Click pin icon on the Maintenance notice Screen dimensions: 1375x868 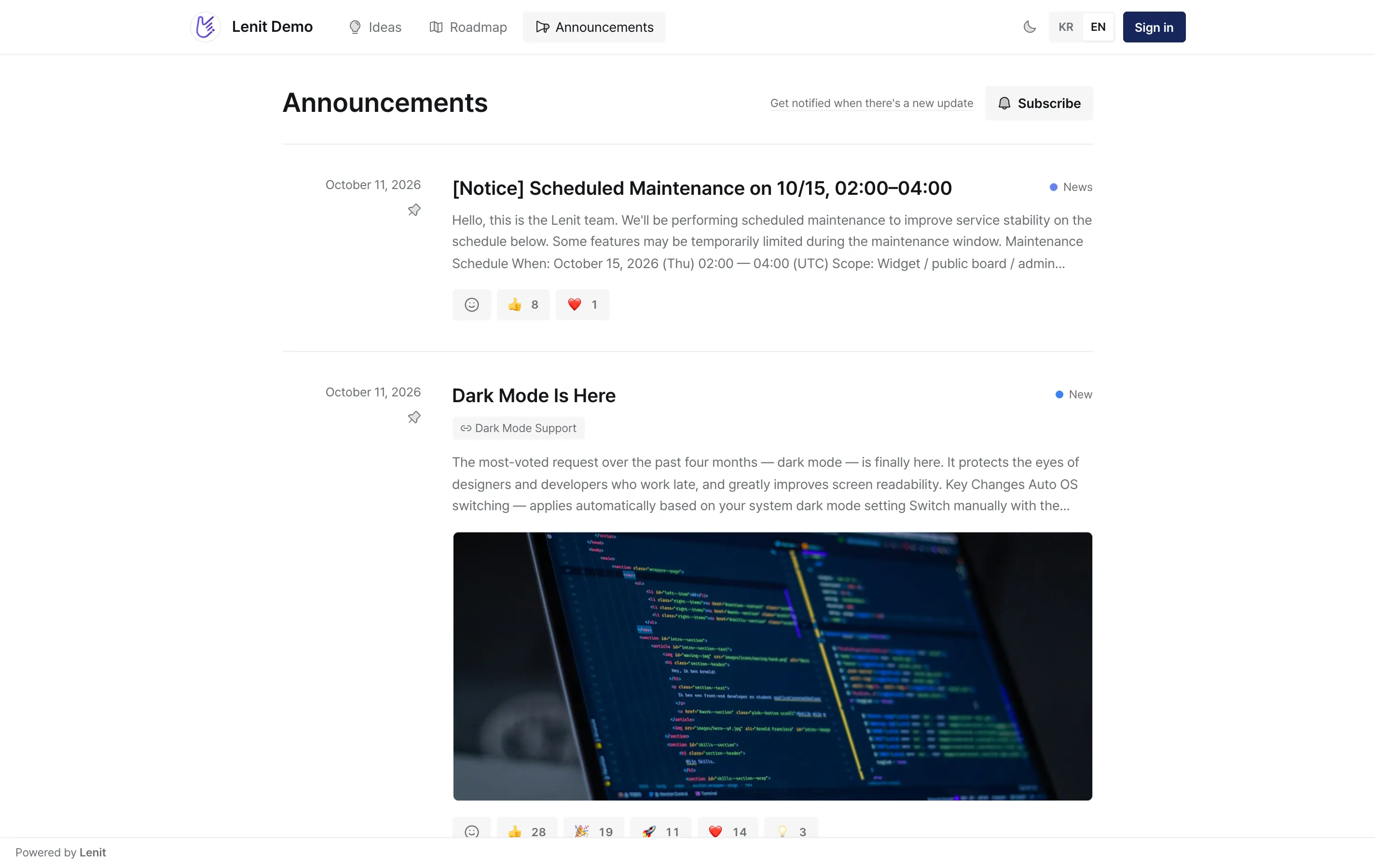(x=414, y=210)
